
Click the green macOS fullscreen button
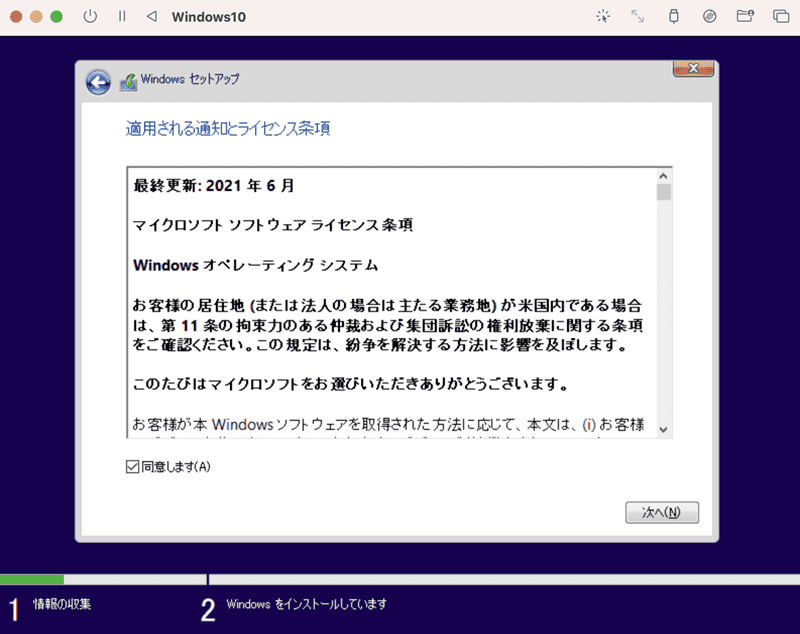coord(57,16)
